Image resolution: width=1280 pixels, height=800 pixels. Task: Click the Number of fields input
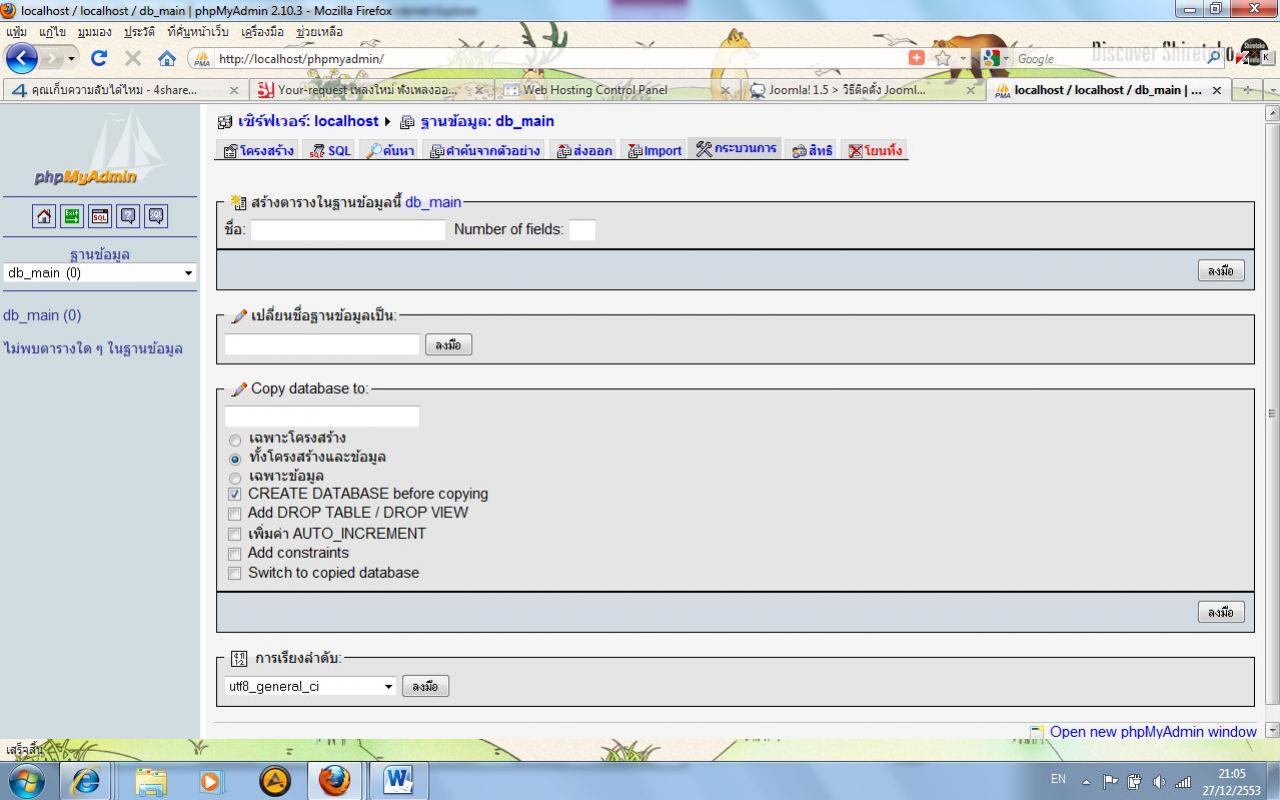tap(582, 230)
